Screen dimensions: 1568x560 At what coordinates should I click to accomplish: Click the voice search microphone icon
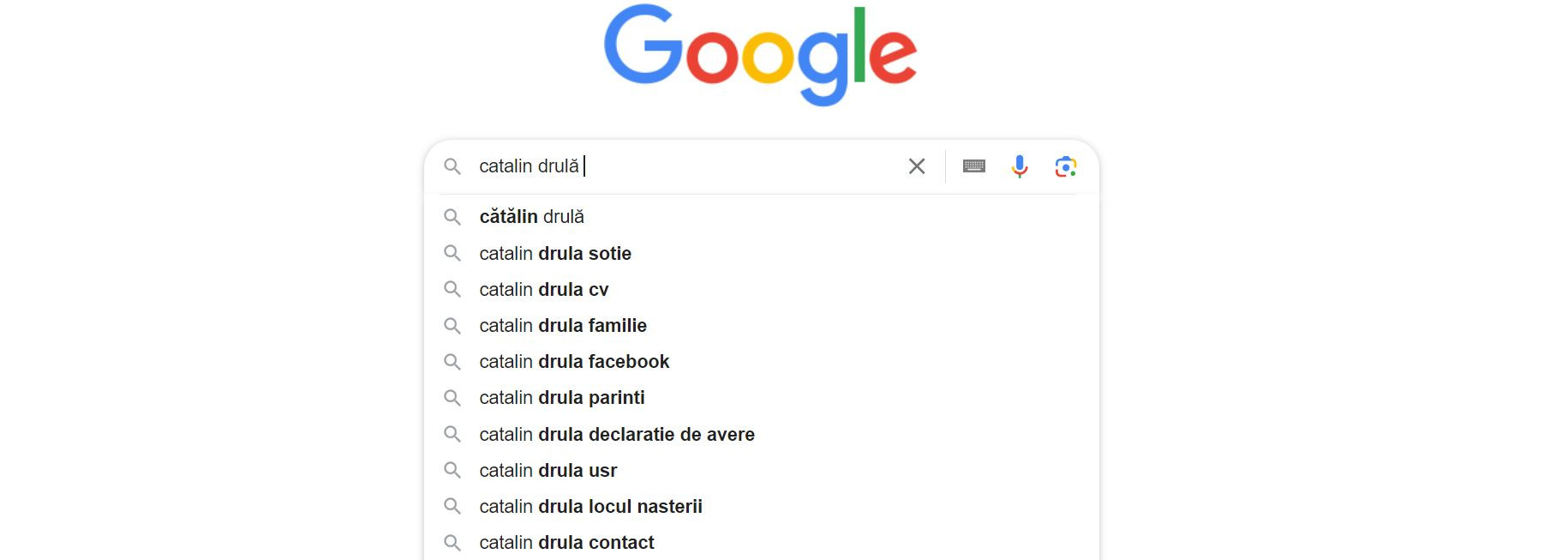tap(1020, 166)
